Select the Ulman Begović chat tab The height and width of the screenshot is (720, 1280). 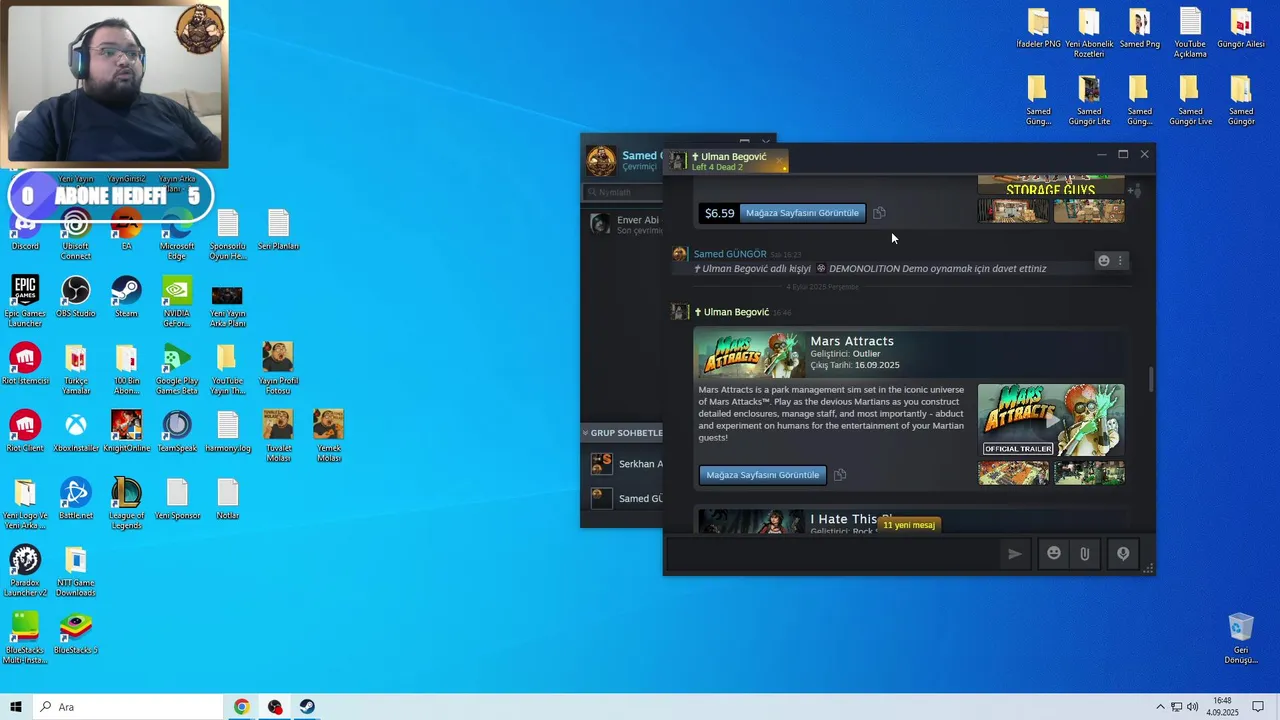(728, 161)
